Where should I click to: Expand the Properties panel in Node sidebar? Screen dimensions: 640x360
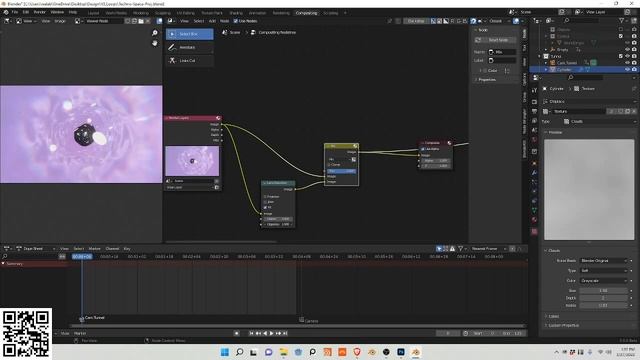487,80
